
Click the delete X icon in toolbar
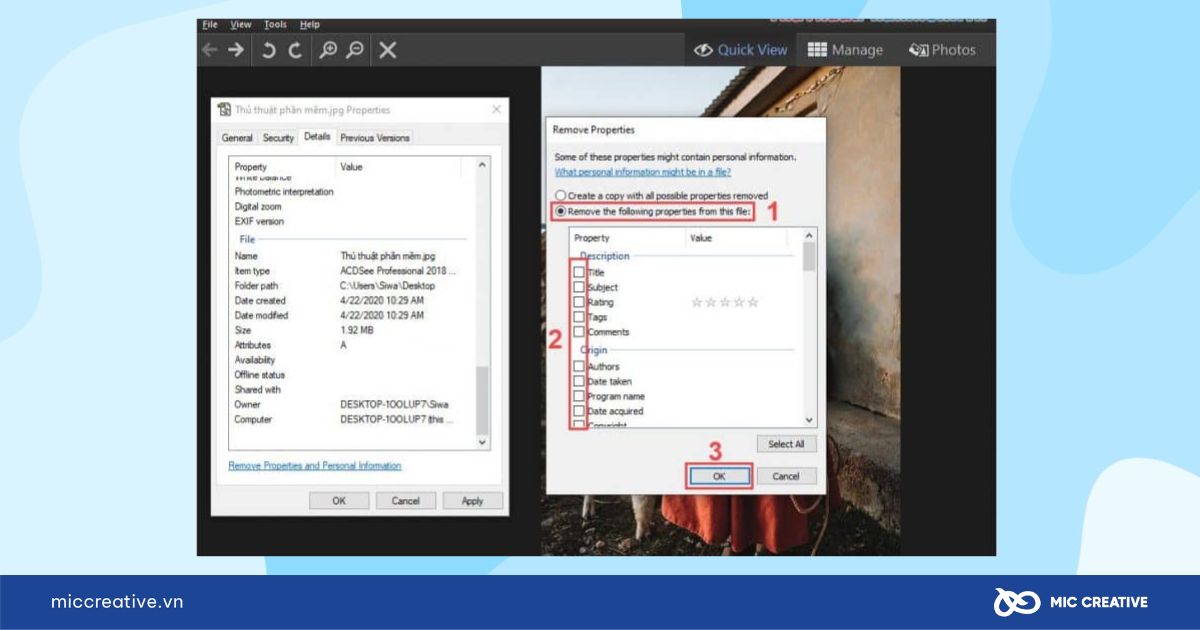388,49
